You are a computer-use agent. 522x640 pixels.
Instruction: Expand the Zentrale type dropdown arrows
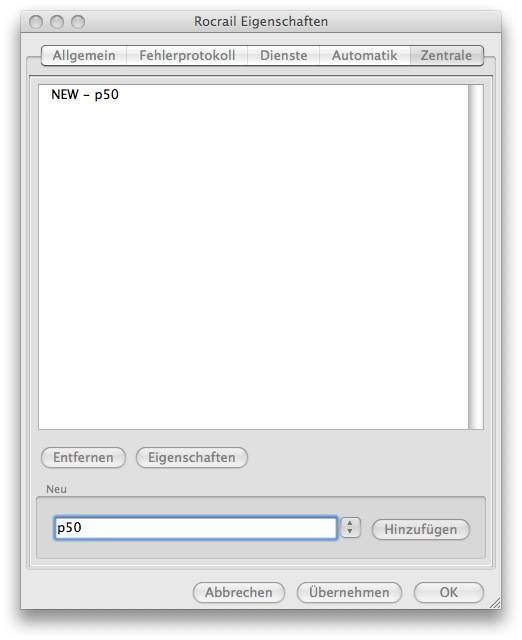click(350, 528)
